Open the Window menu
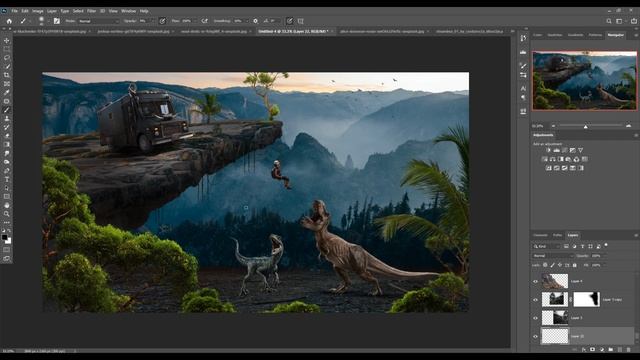This screenshot has width=640, height=360. pos(128,11)
